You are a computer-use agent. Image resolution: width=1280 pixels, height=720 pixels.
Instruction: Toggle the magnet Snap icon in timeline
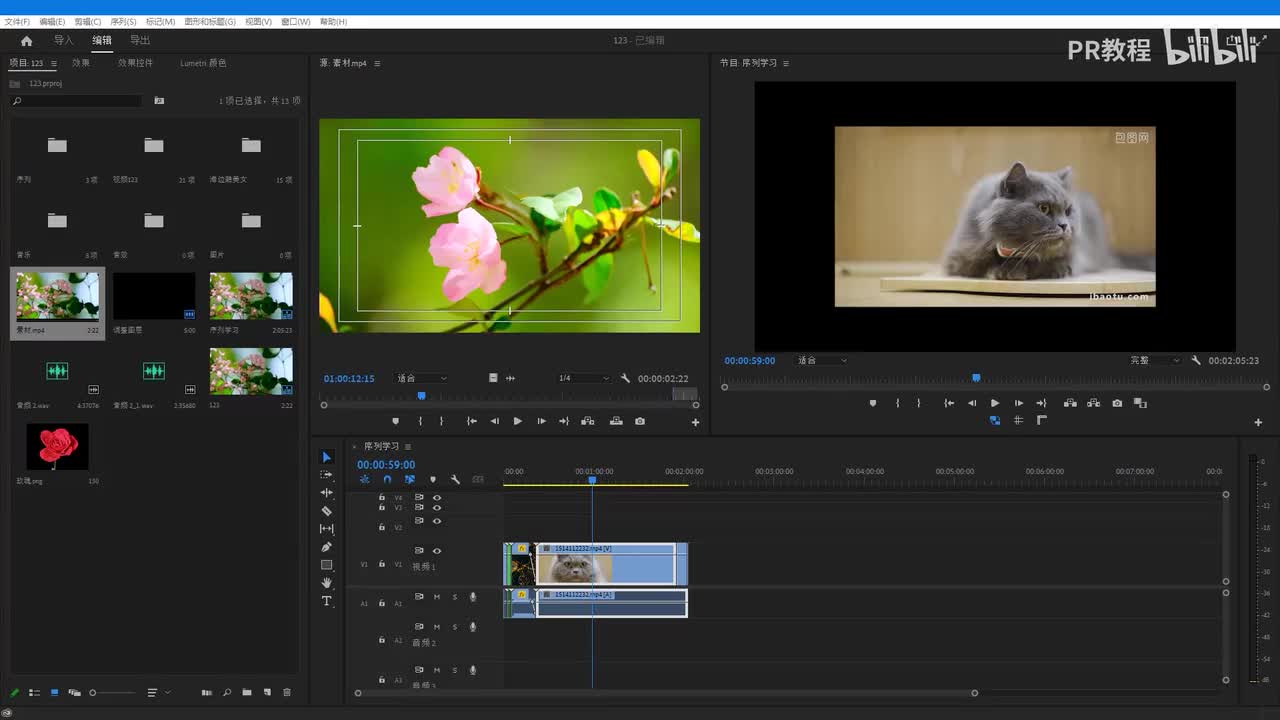[x=387, y=480]
